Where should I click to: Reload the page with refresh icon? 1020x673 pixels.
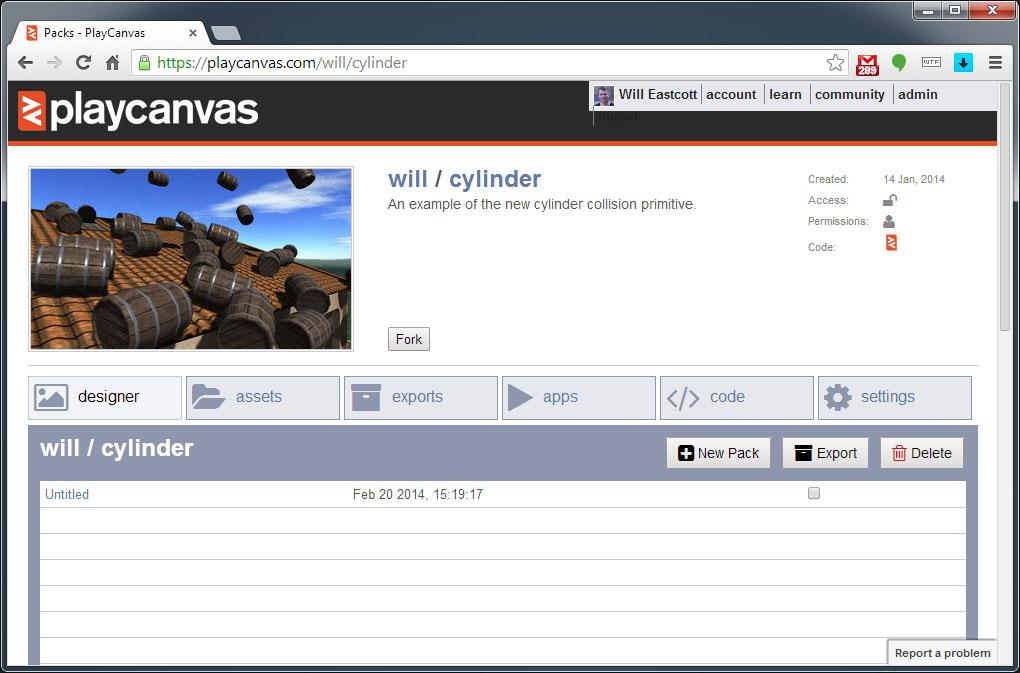(x=83, y=62)
